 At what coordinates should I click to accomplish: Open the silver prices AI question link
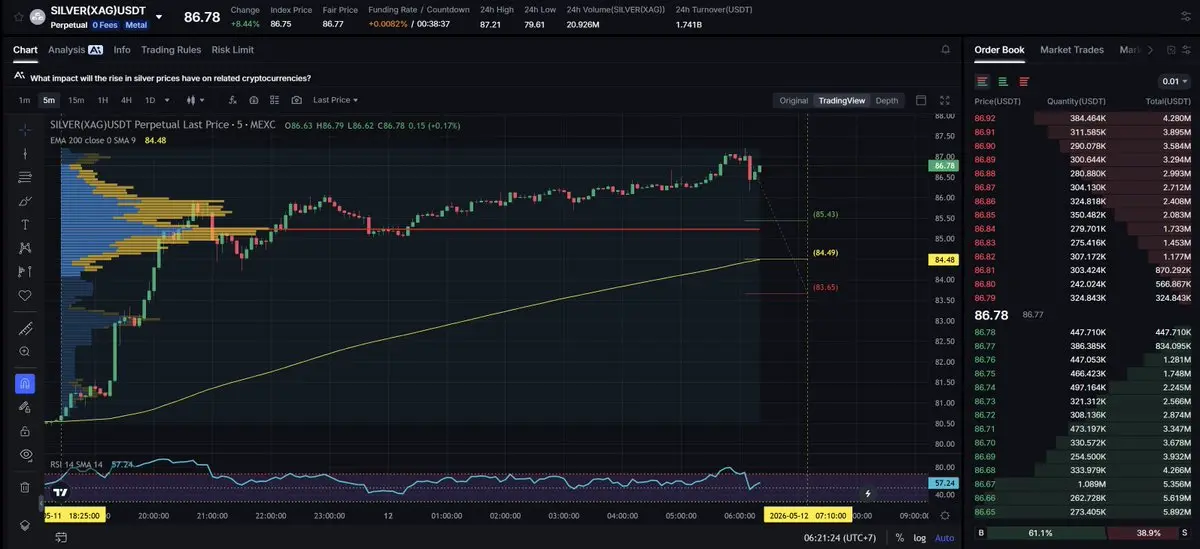pos(170,77)
